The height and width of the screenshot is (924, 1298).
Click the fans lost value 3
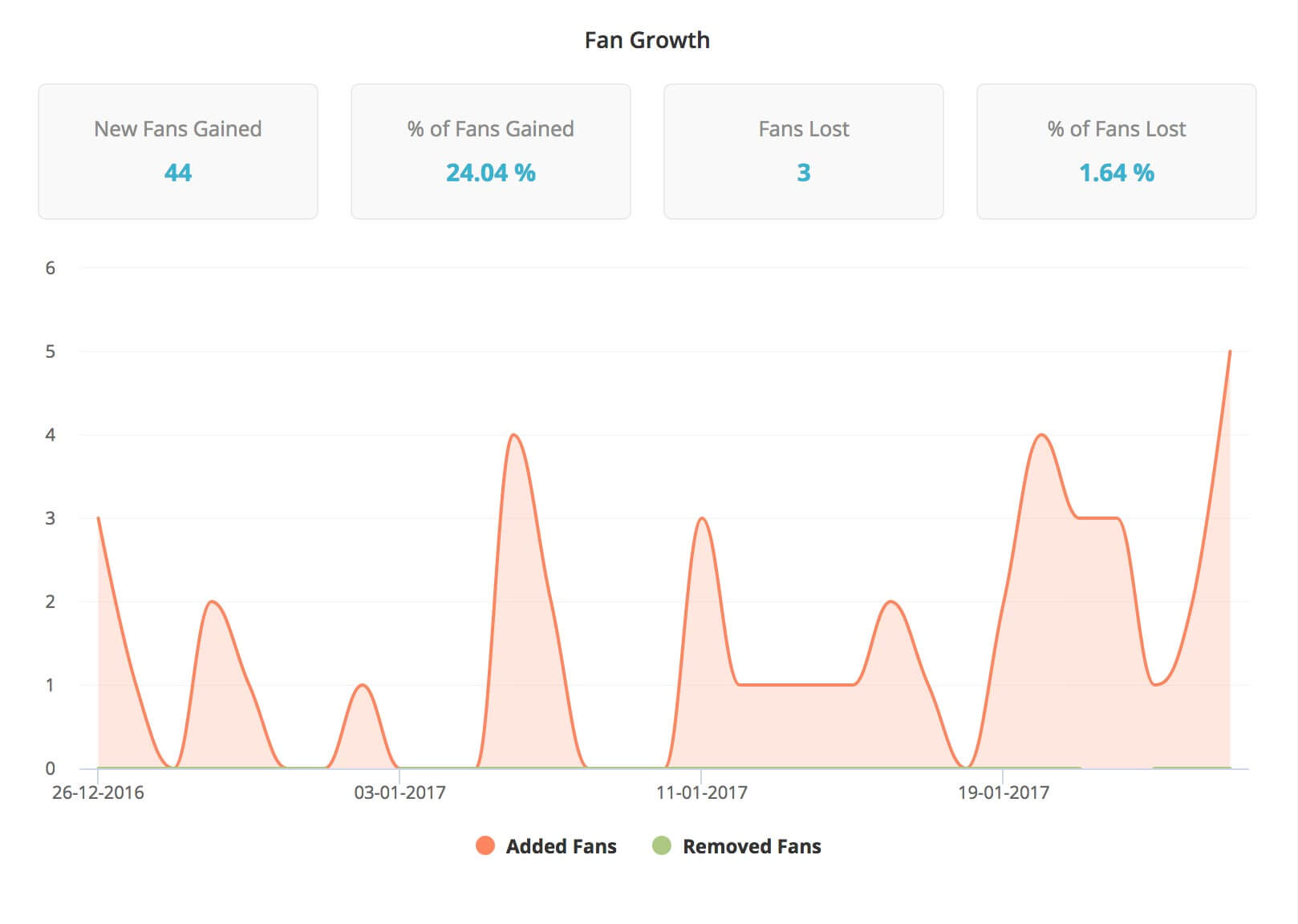pyautogui.click(x=804, y=172)
